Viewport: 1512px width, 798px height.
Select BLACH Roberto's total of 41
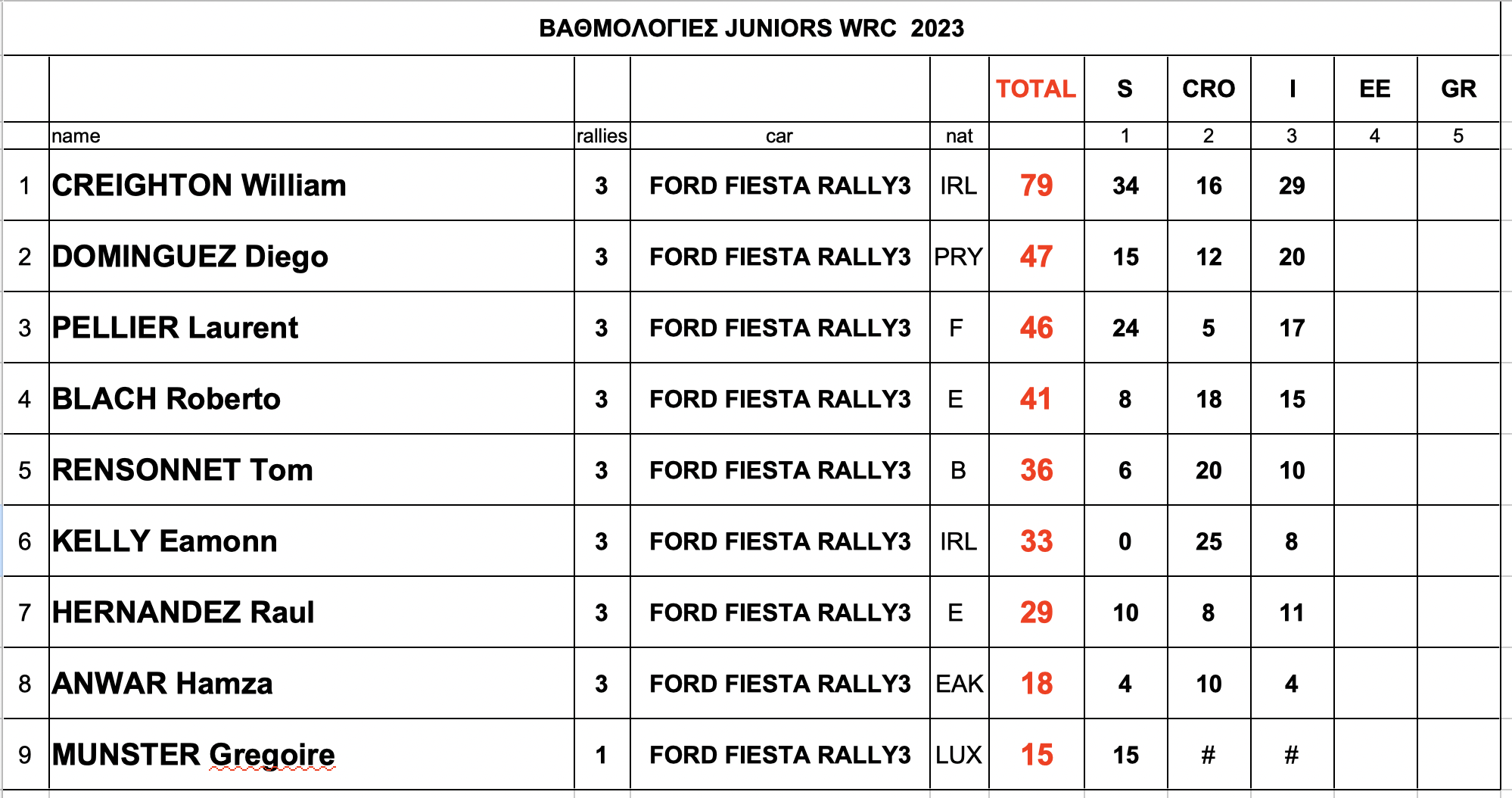click(x=1036, y=399)
